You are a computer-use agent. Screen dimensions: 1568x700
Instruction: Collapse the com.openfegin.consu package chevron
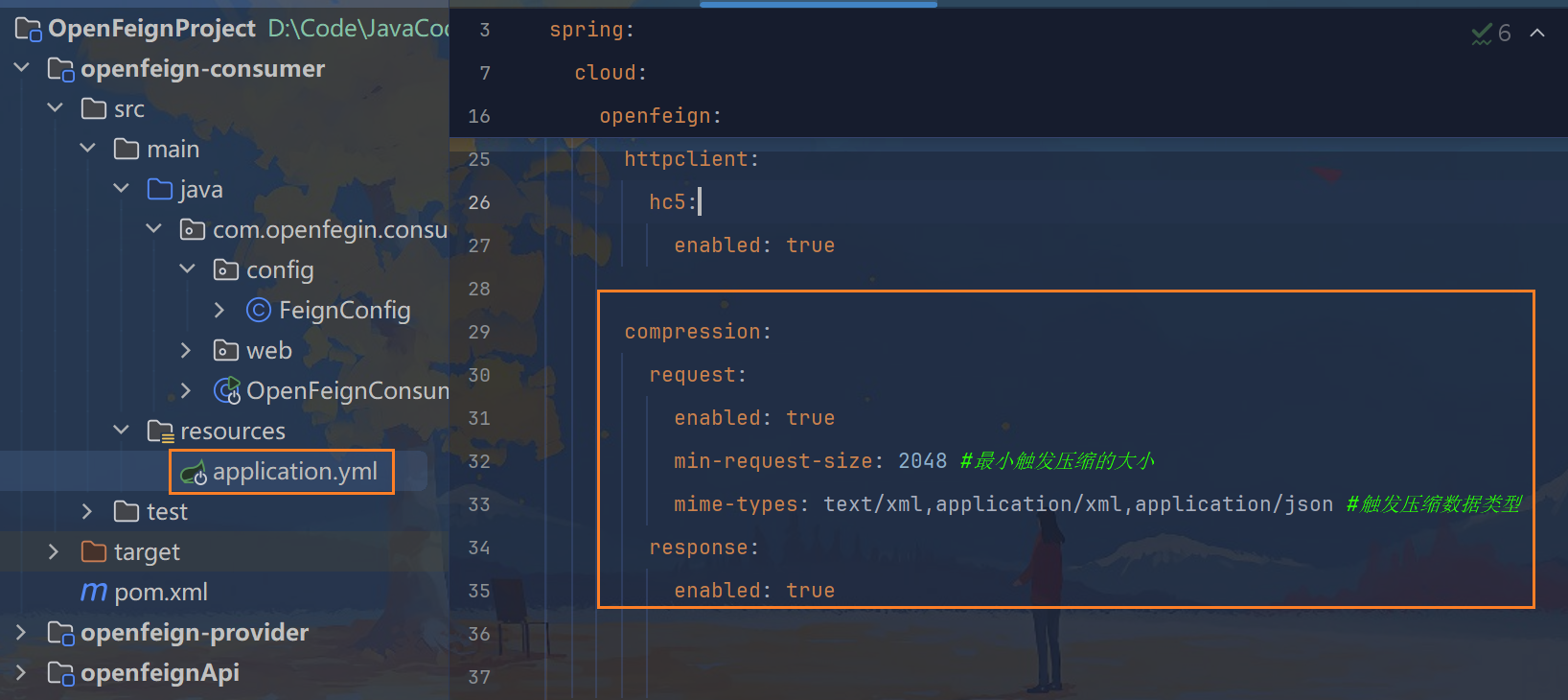[x=153, y=229]
